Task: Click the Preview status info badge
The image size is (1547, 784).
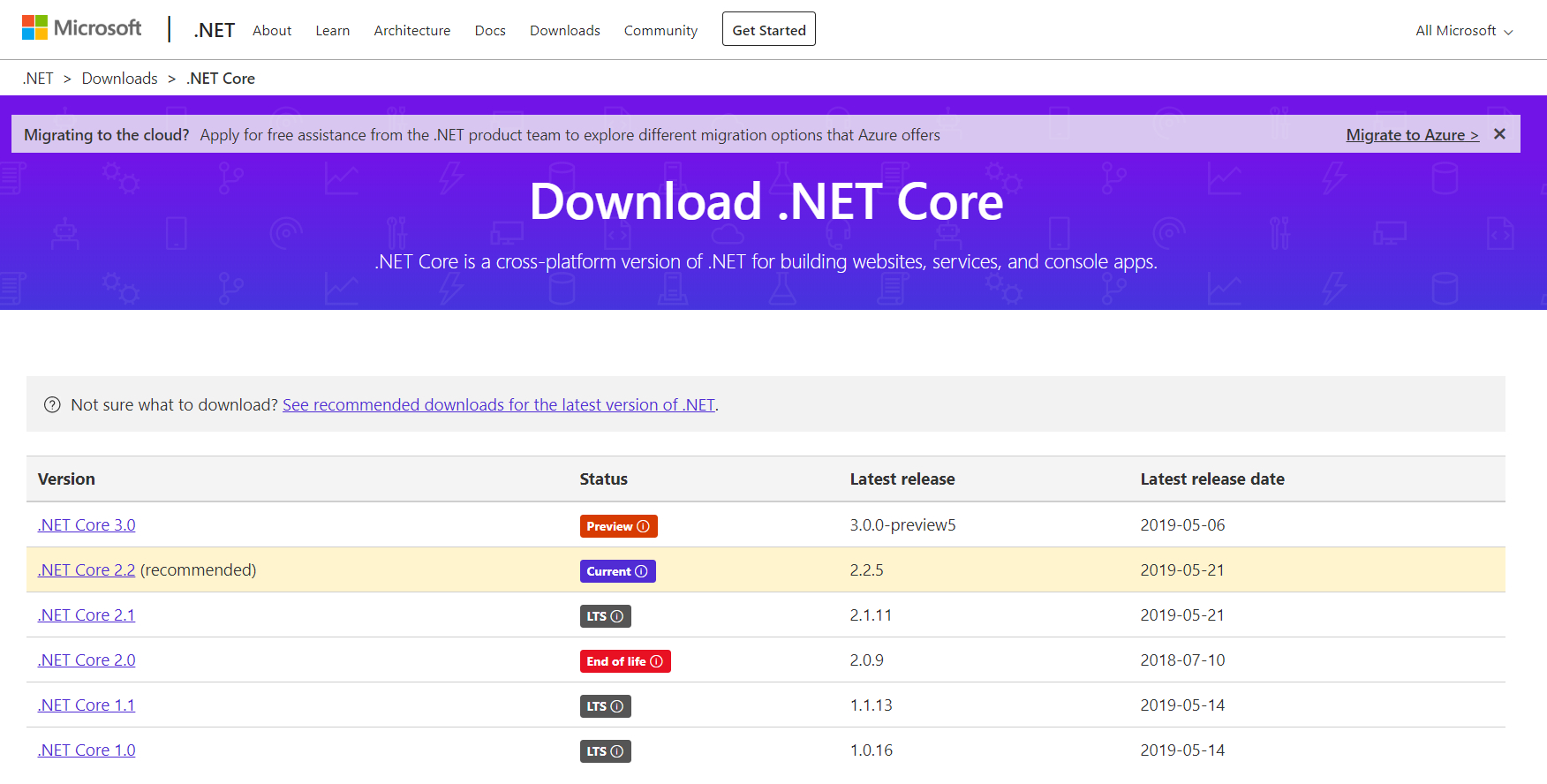Action: [618, 526]
